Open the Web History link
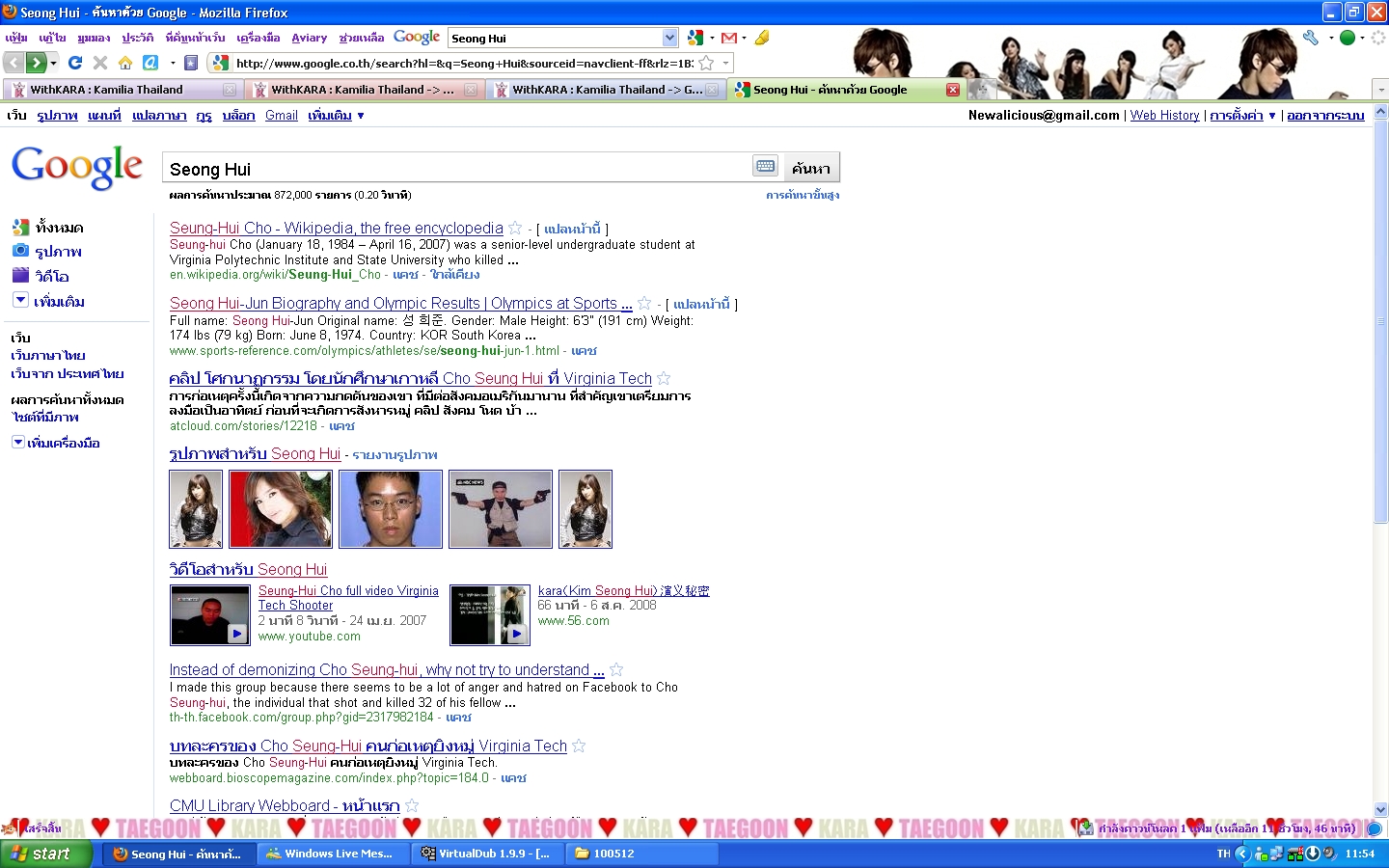1389x868 pixels. 1165,115
